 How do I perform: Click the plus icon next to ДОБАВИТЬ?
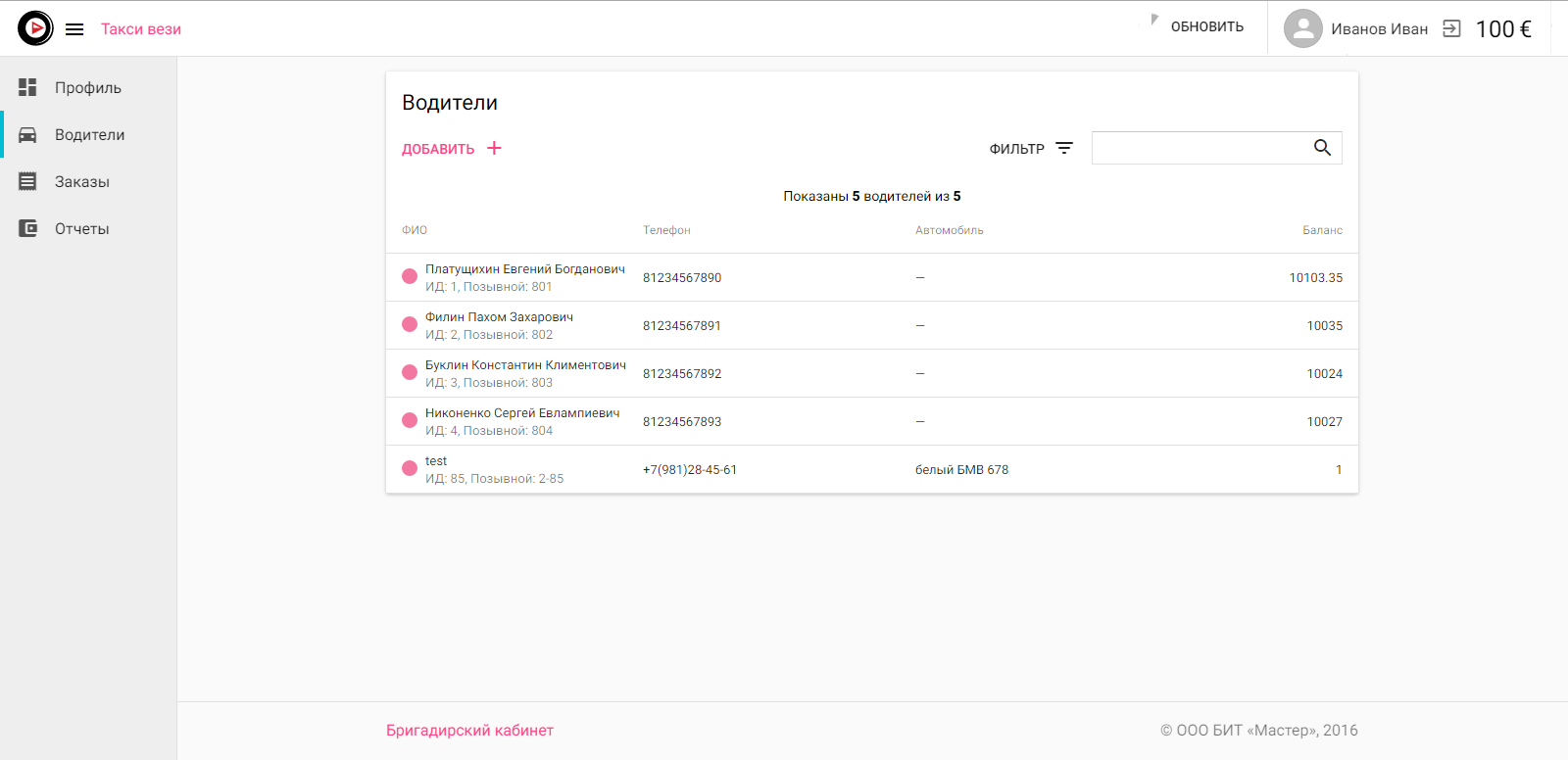tap(494, 148)
